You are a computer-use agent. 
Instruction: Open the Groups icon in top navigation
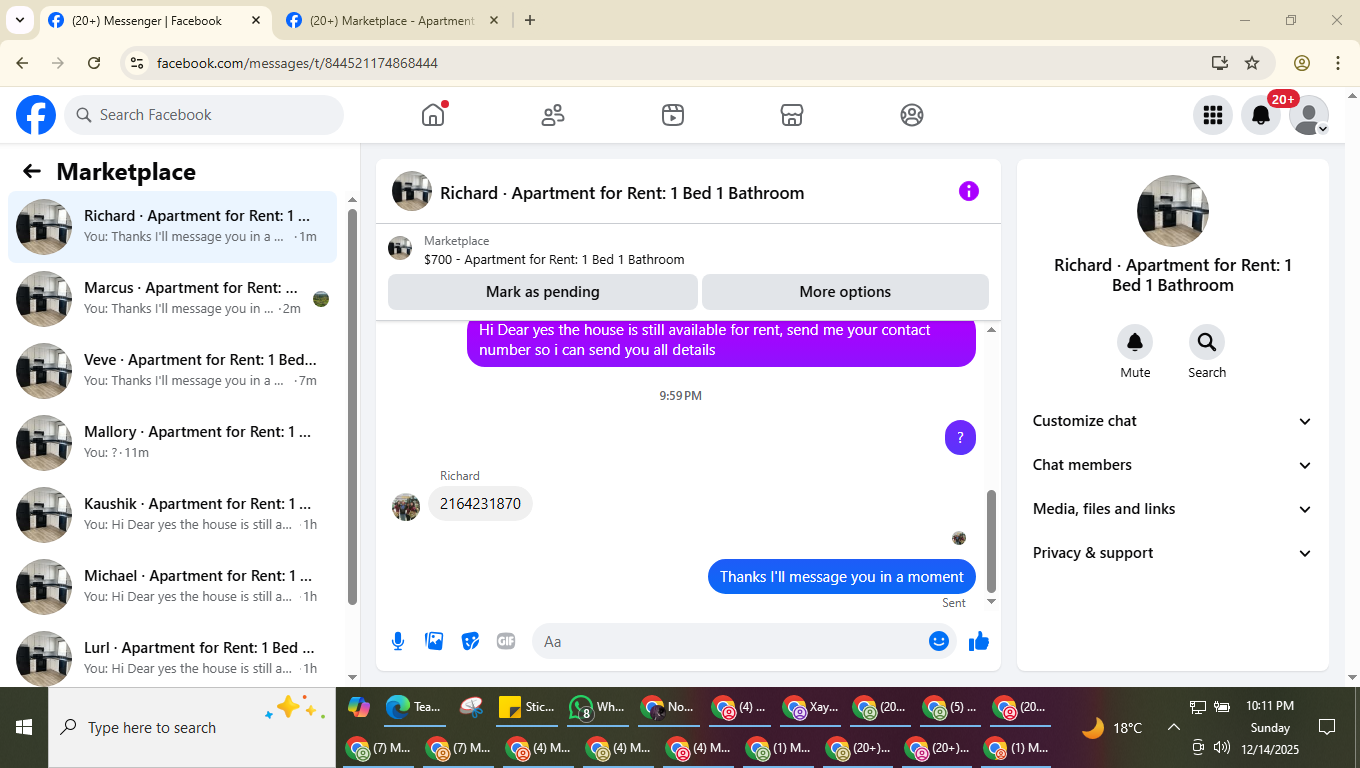click(912, 115)
